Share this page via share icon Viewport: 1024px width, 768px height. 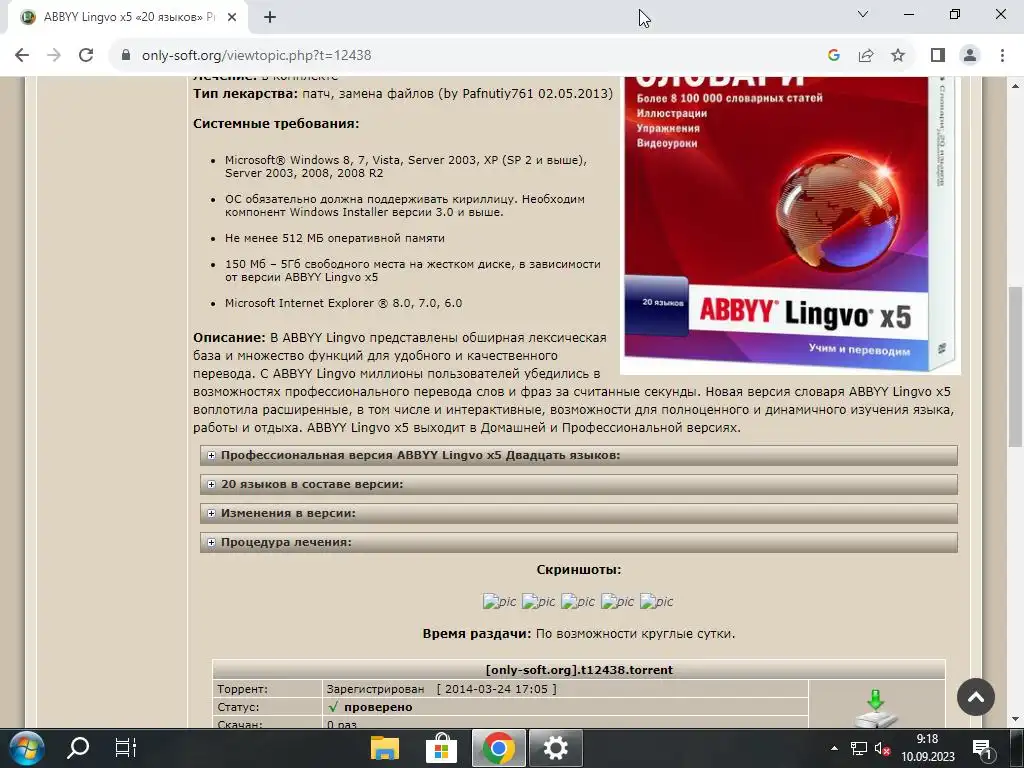[x=866, y=56]
